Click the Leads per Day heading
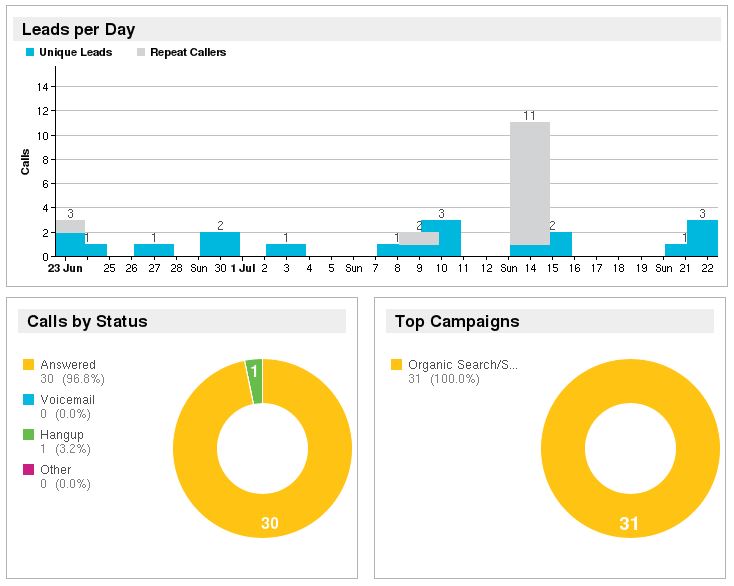The height and width of the screenshot is (586, 734). click(x=79, y=29)
